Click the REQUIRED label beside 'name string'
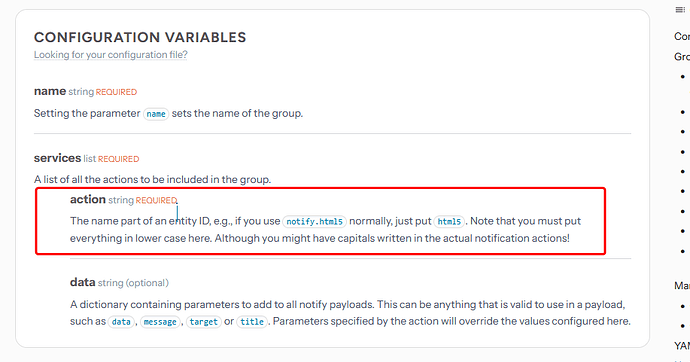The width and height of the screenshot is (690, 362). click(x=116, y=92)
